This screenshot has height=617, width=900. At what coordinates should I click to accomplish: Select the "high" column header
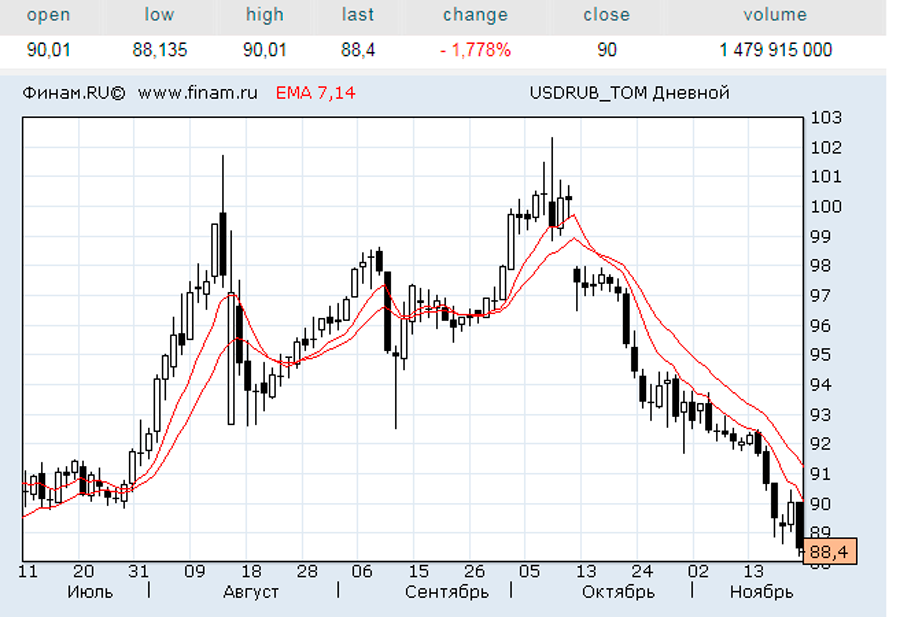265,15
